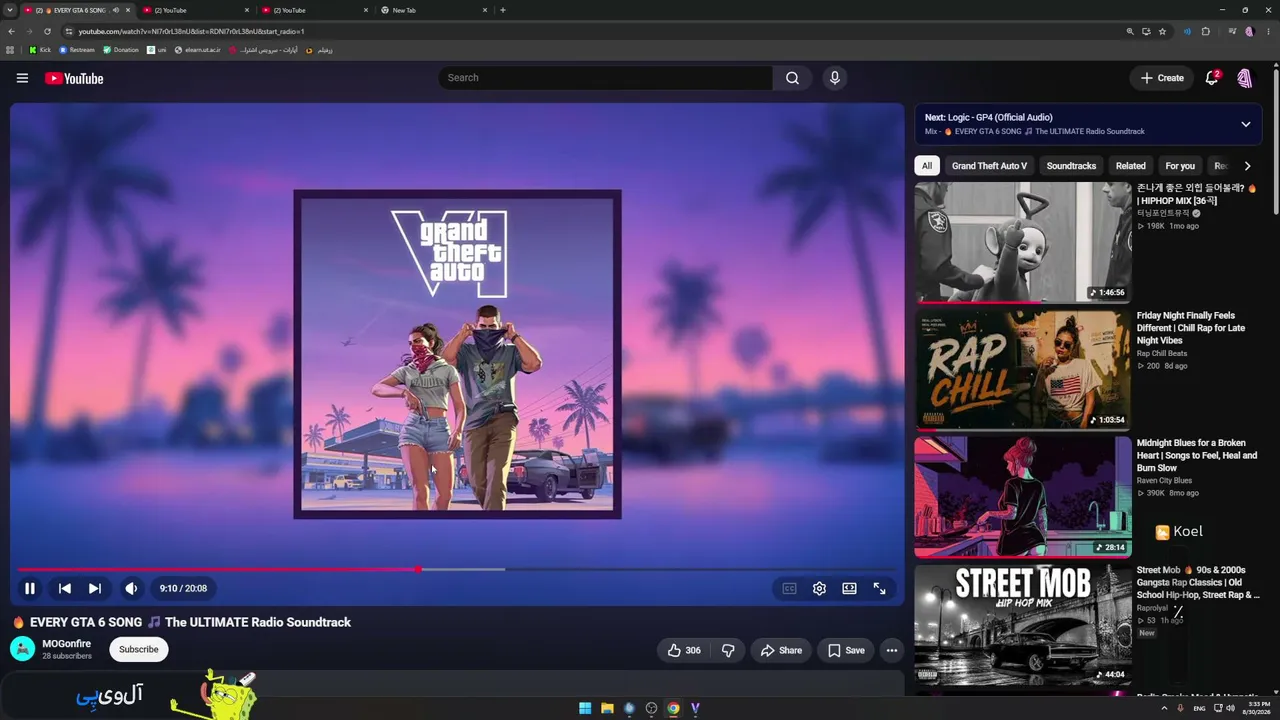Open Chrome three-dot menu

pyautogui.click(x=1269, y=31)
